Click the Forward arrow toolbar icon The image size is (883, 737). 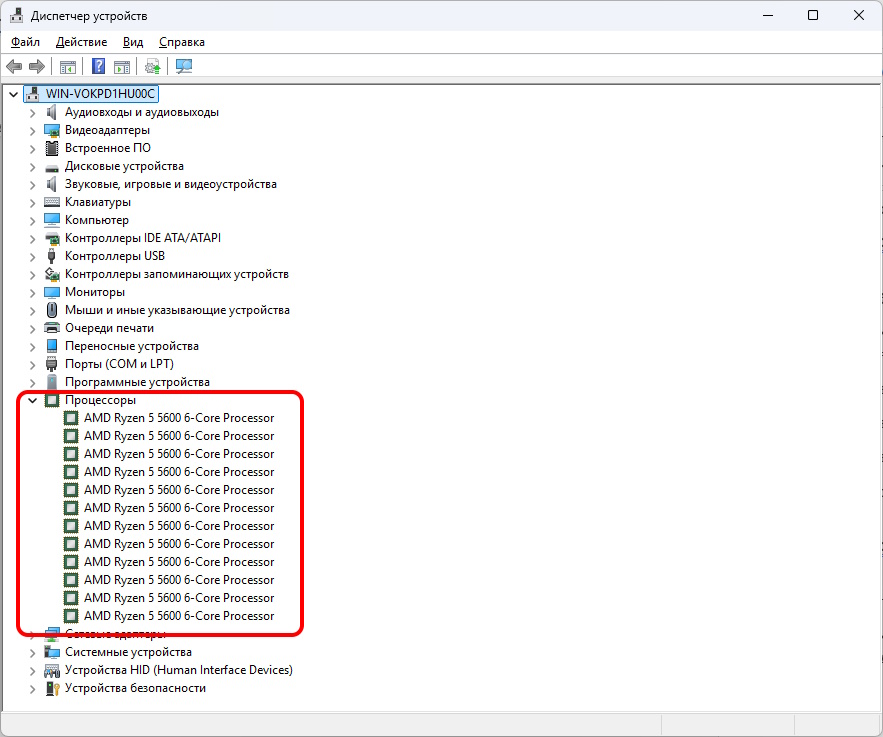pos(37,66)
